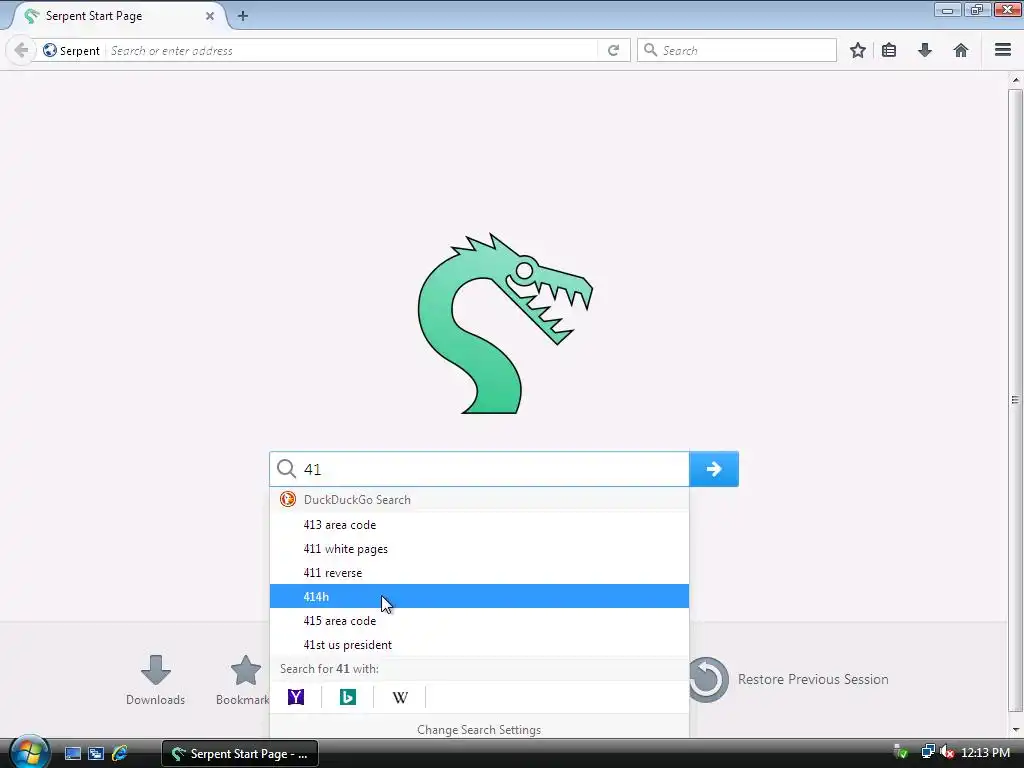Click the 12:13 PM clock
The image size is (1024, 768).
pos(985,753)
